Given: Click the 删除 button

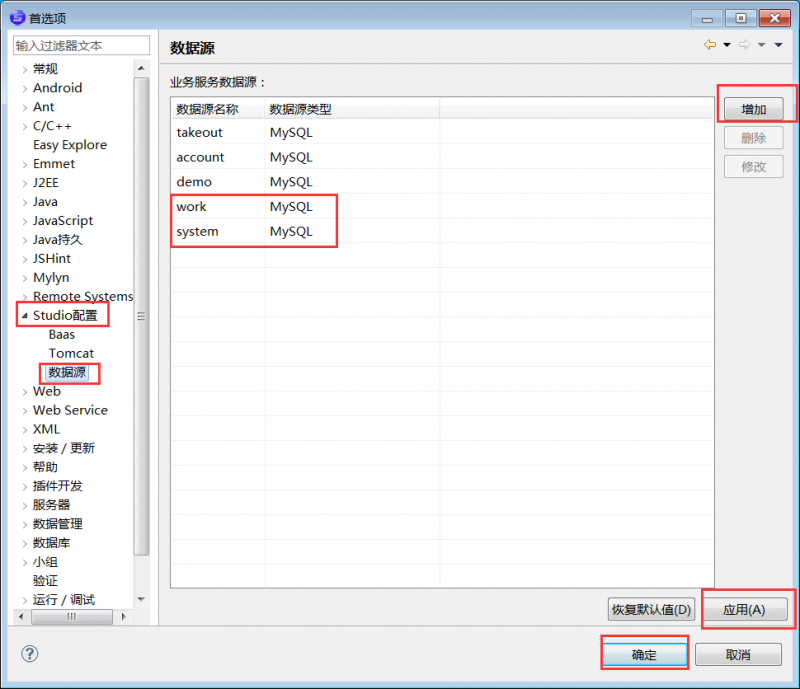Looking at the screenshot, I should 754,138.
